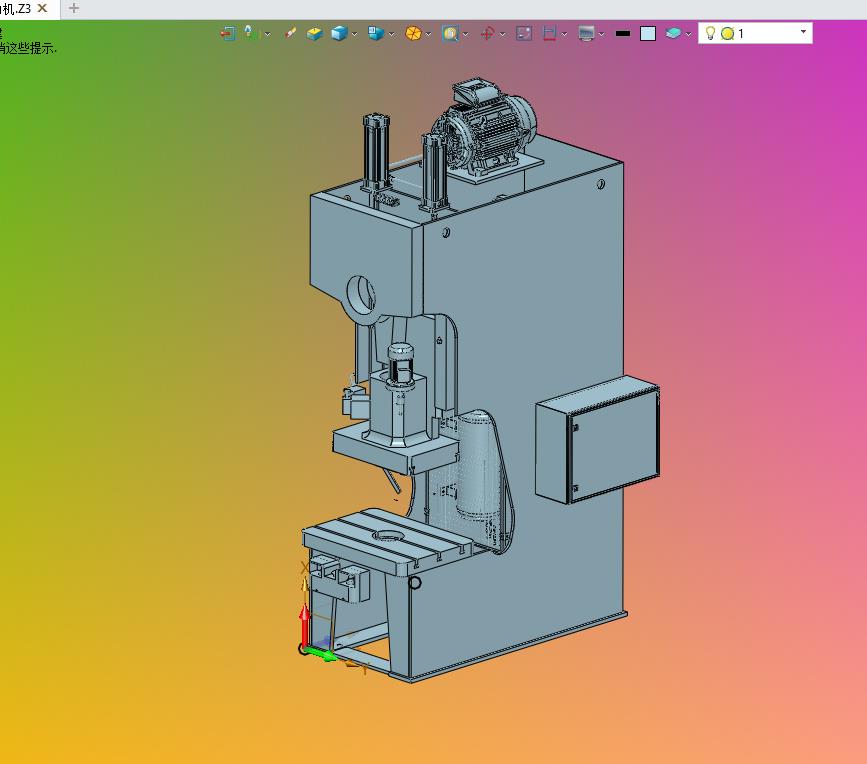Click the red vertical axis arrow of triad
867x764 pixels.
[x=304, y=625]
